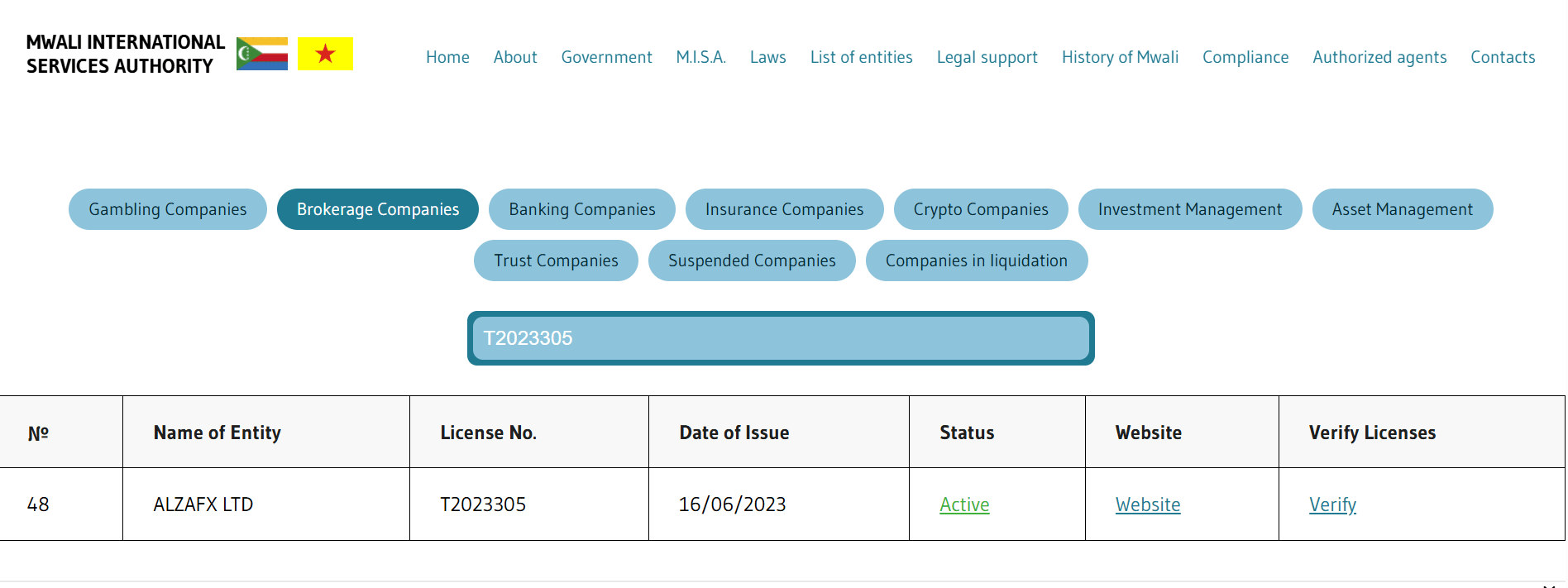Click the Comoros flag icon
The height and width of the screenshot is (588, 1568).
click(262, 54)
